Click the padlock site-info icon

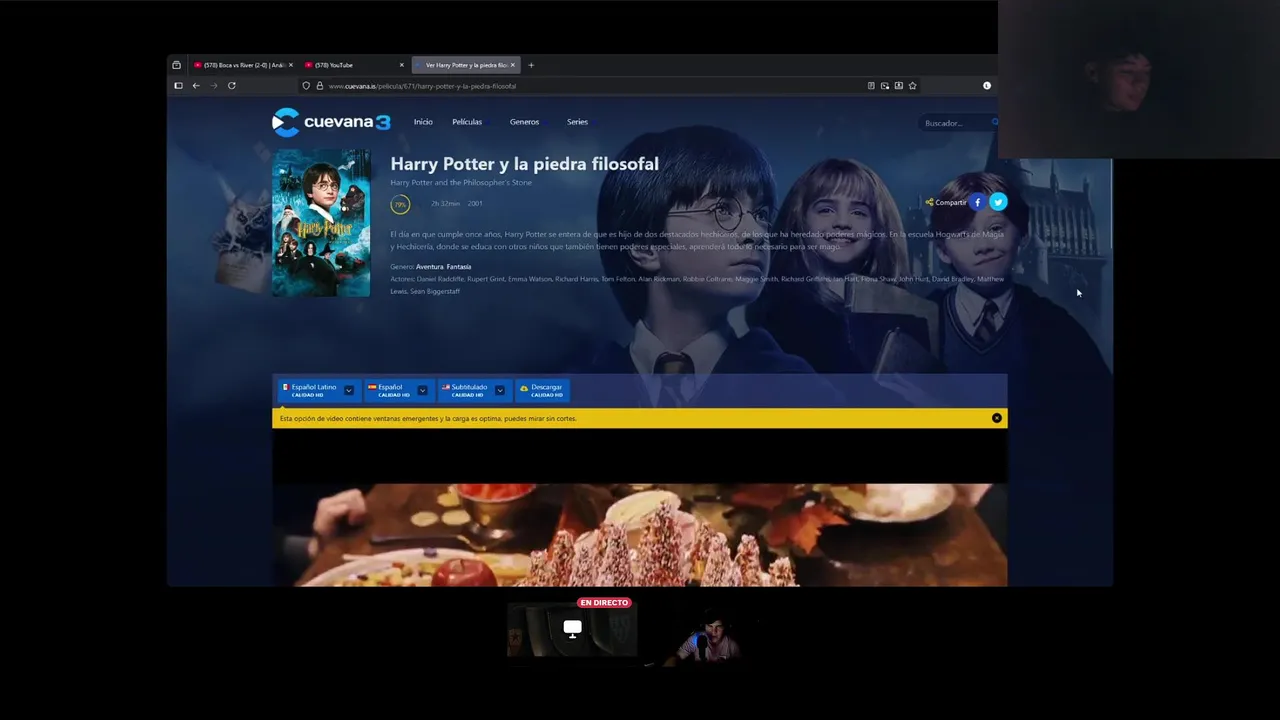tap(320, 86)
